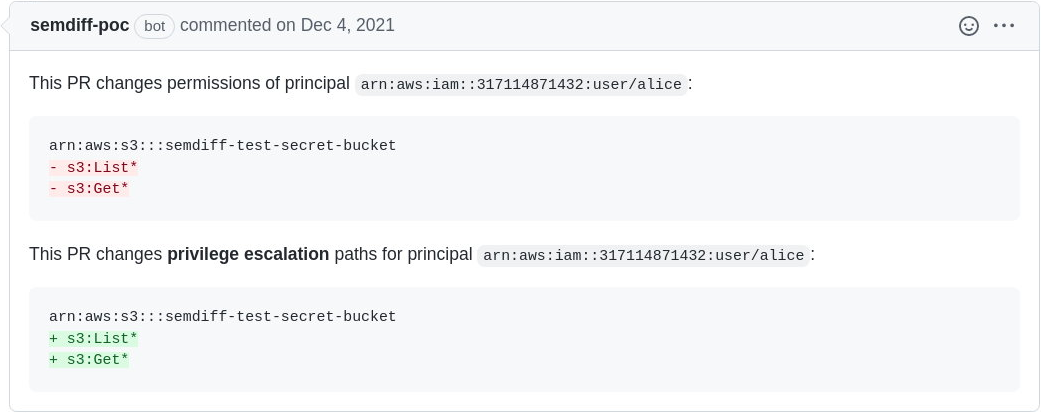Click "This PR changes permissions of principal" text
1041x413 pixels.
[189, 84]
